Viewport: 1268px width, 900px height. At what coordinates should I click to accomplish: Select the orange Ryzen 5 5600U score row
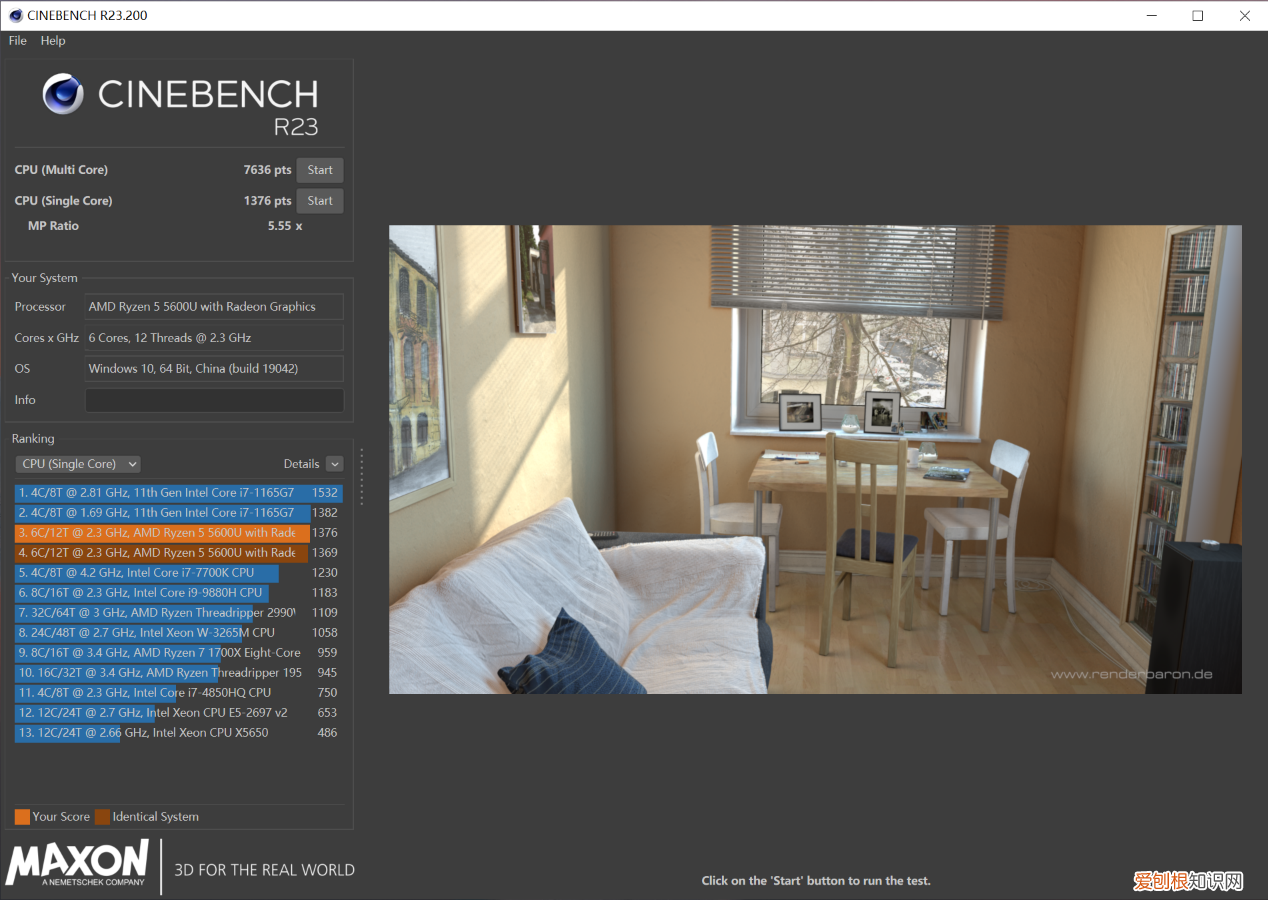tap(162, 533)
